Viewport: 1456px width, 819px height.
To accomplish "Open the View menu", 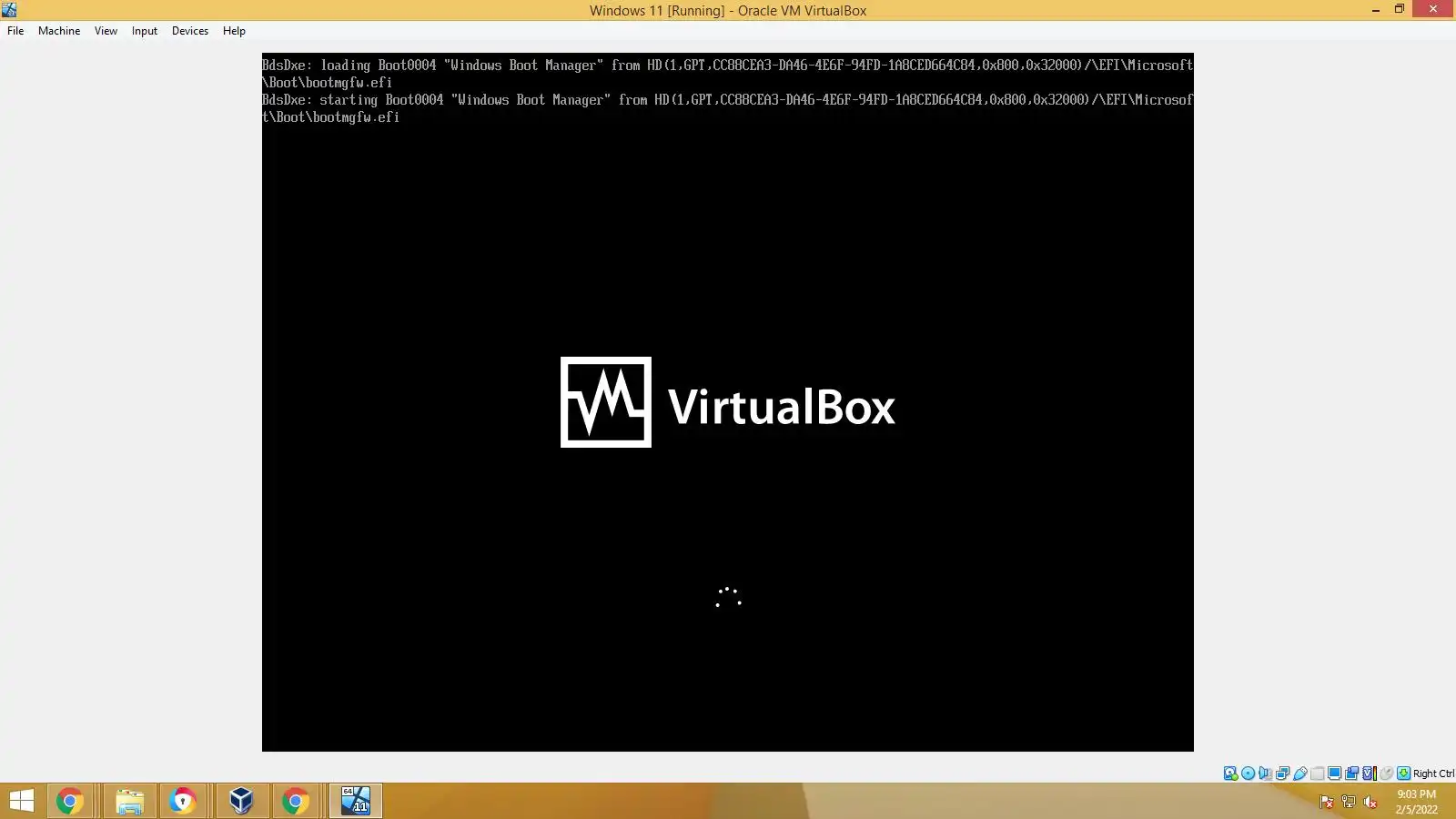I will coord(106,31).
